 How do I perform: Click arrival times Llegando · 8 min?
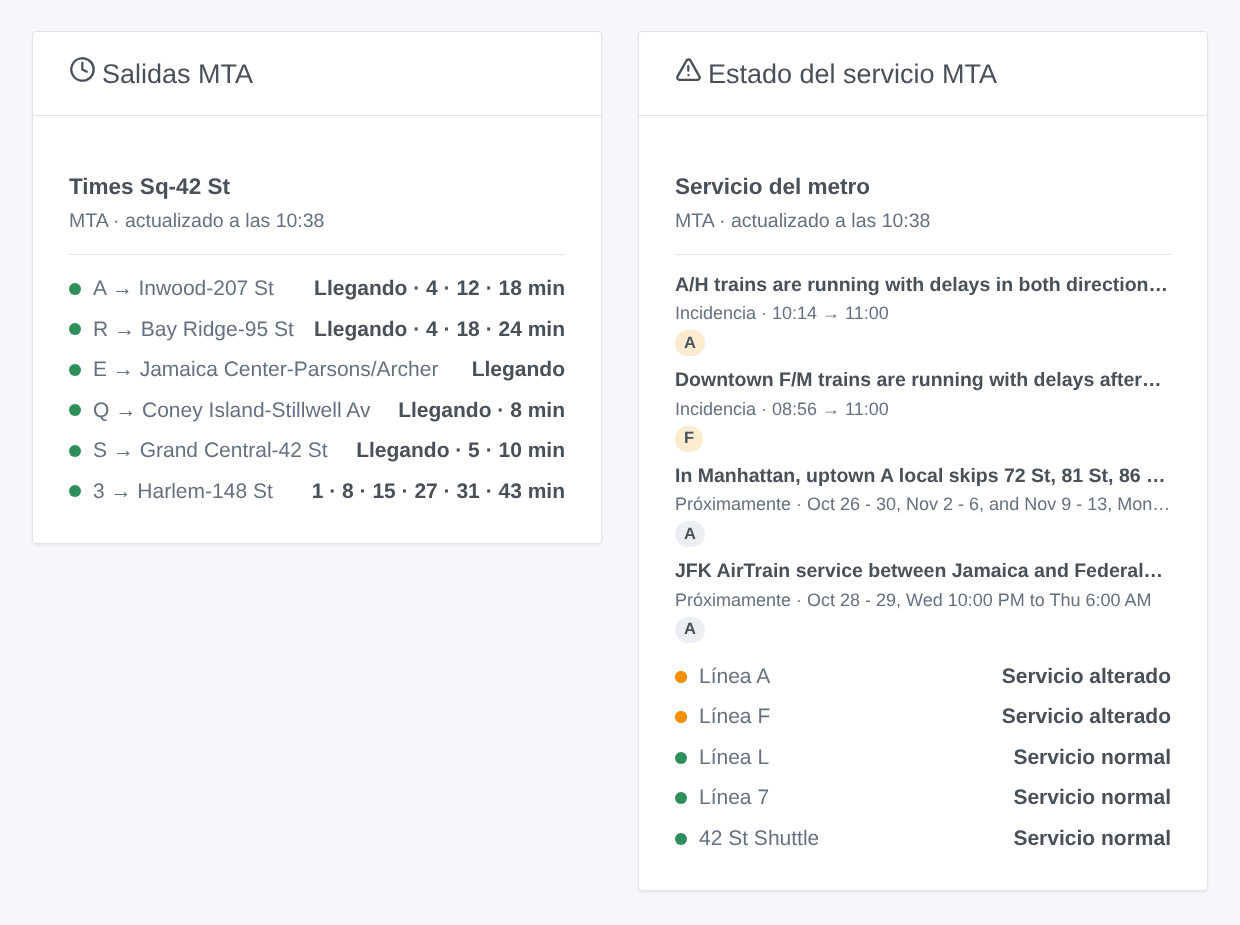tap(481, 410)
